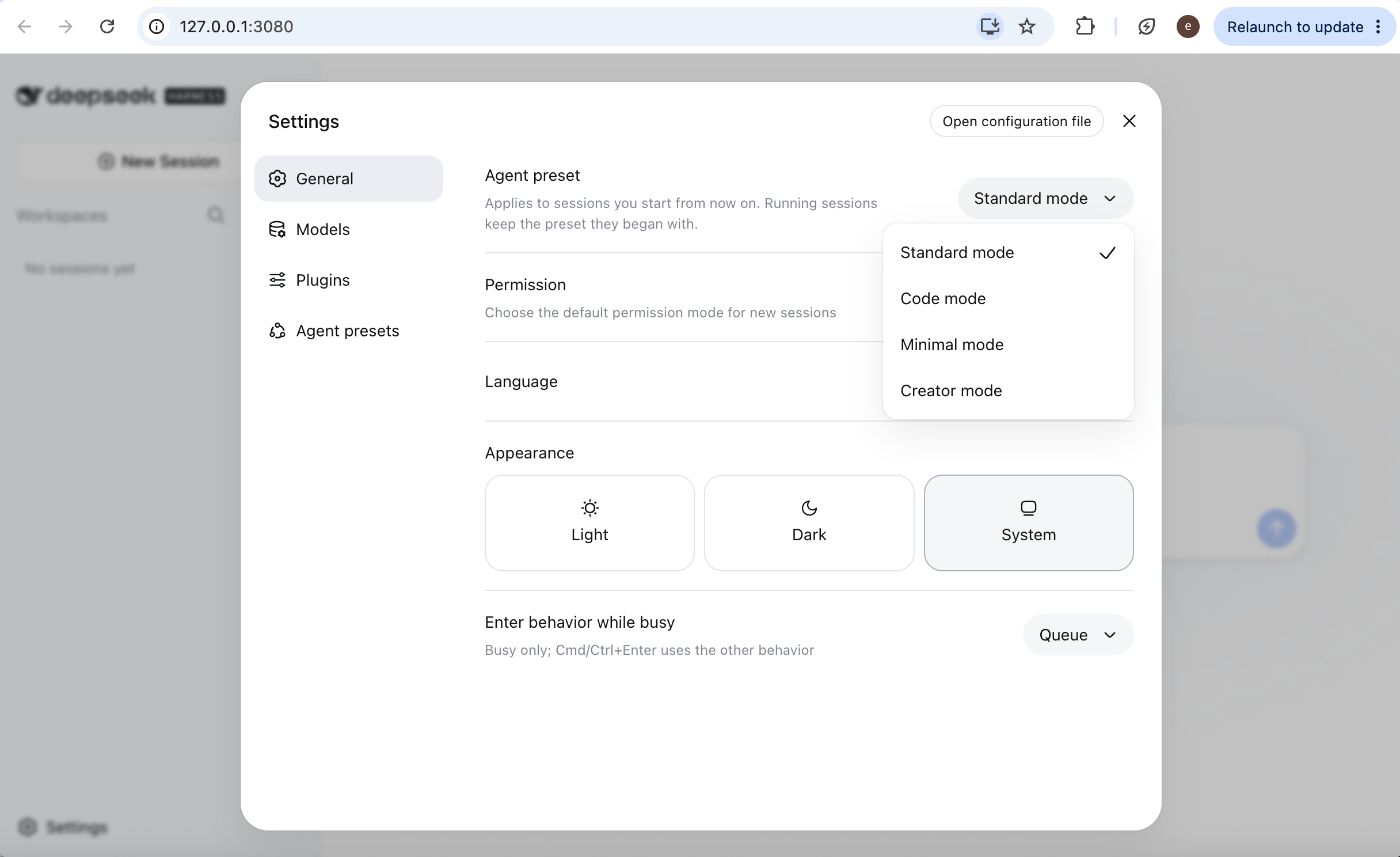Click the 'No sessions yet' text

pos(79,269)
